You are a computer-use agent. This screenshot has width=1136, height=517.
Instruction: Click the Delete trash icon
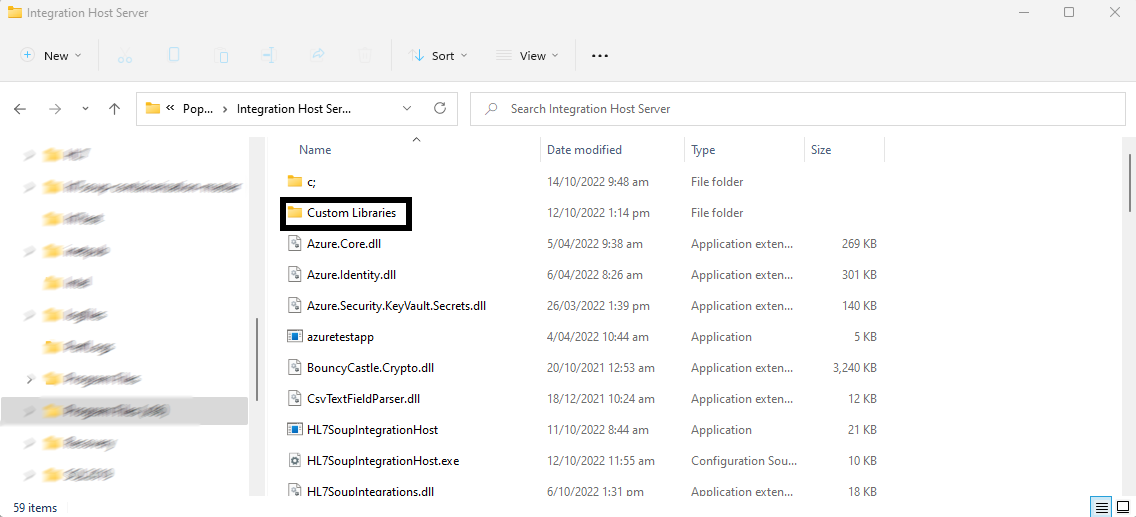[365, 55]
